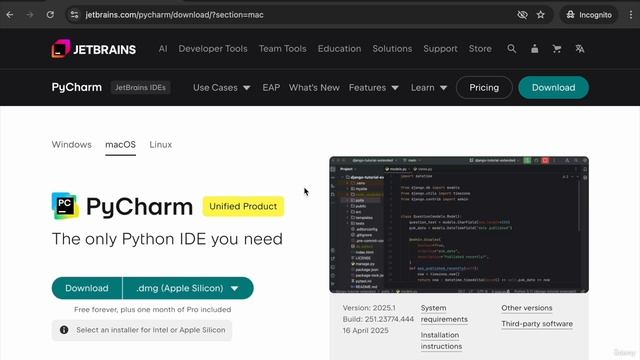The image size is (640, 360).
Task: Open the AI menu item
Action: coord(163,49)
